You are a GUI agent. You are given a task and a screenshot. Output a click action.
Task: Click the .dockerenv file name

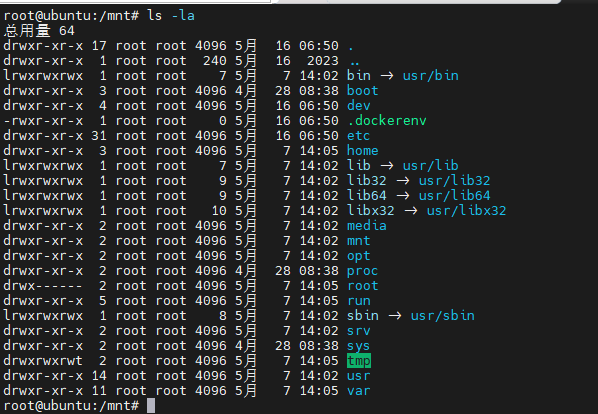(x=386, y=120)
